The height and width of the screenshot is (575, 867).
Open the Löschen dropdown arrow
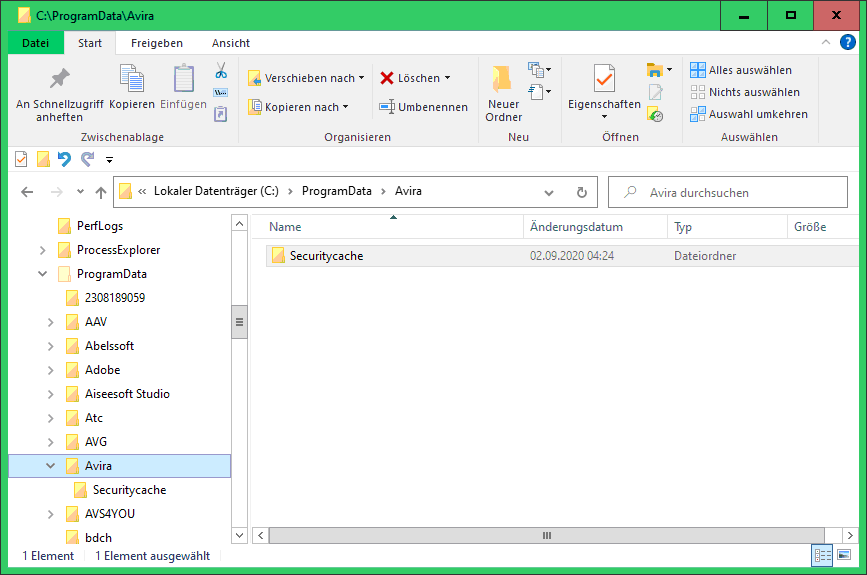tap(447, 78)
